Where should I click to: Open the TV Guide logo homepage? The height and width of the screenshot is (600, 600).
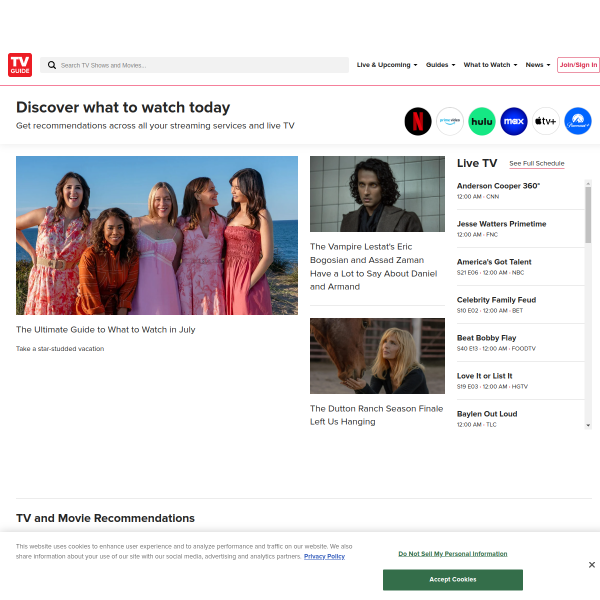point(20,65)
